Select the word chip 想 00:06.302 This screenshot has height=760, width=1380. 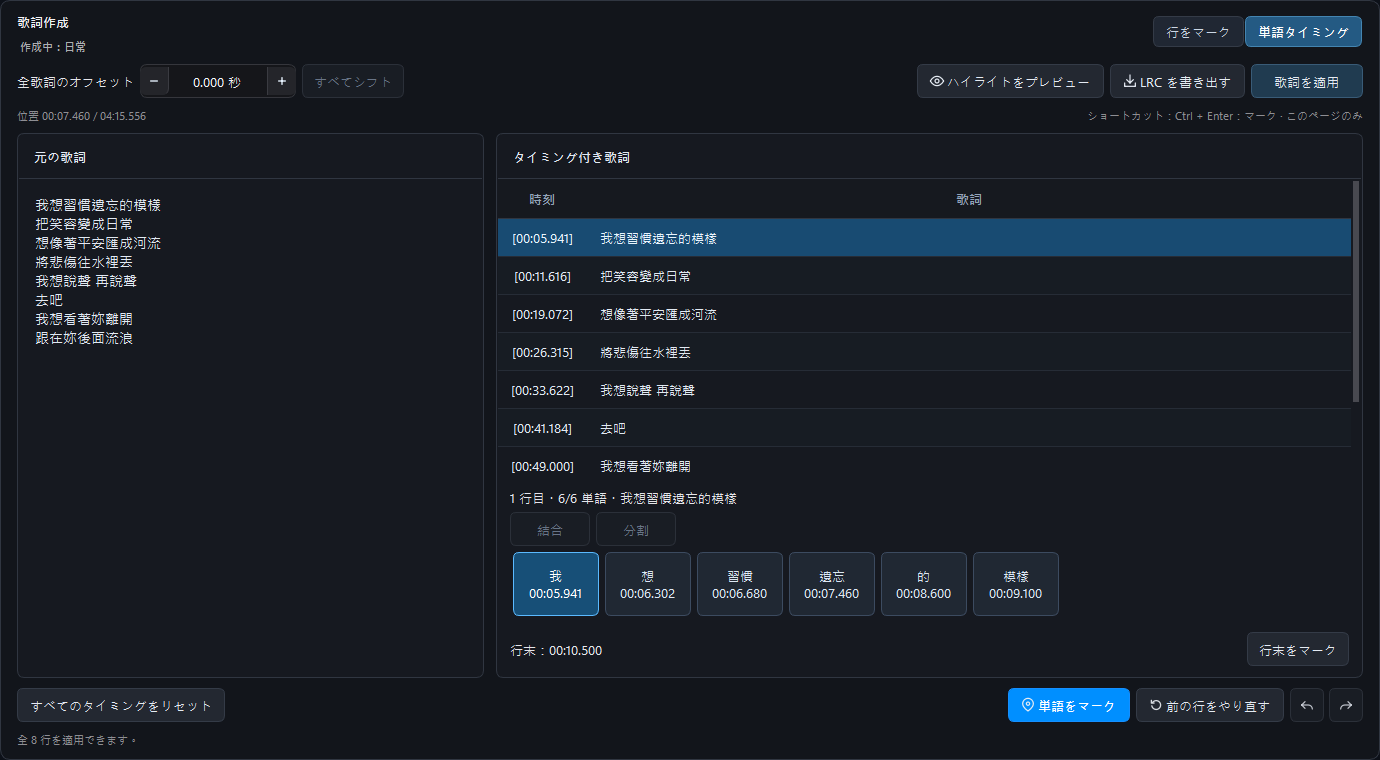point(648,584)
